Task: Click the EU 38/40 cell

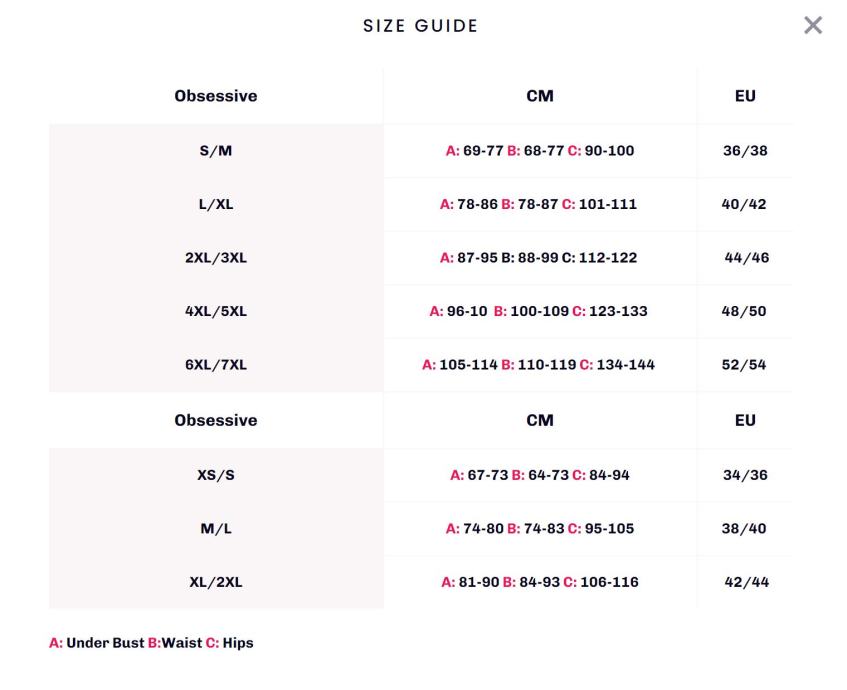Action: pos(745,529)
